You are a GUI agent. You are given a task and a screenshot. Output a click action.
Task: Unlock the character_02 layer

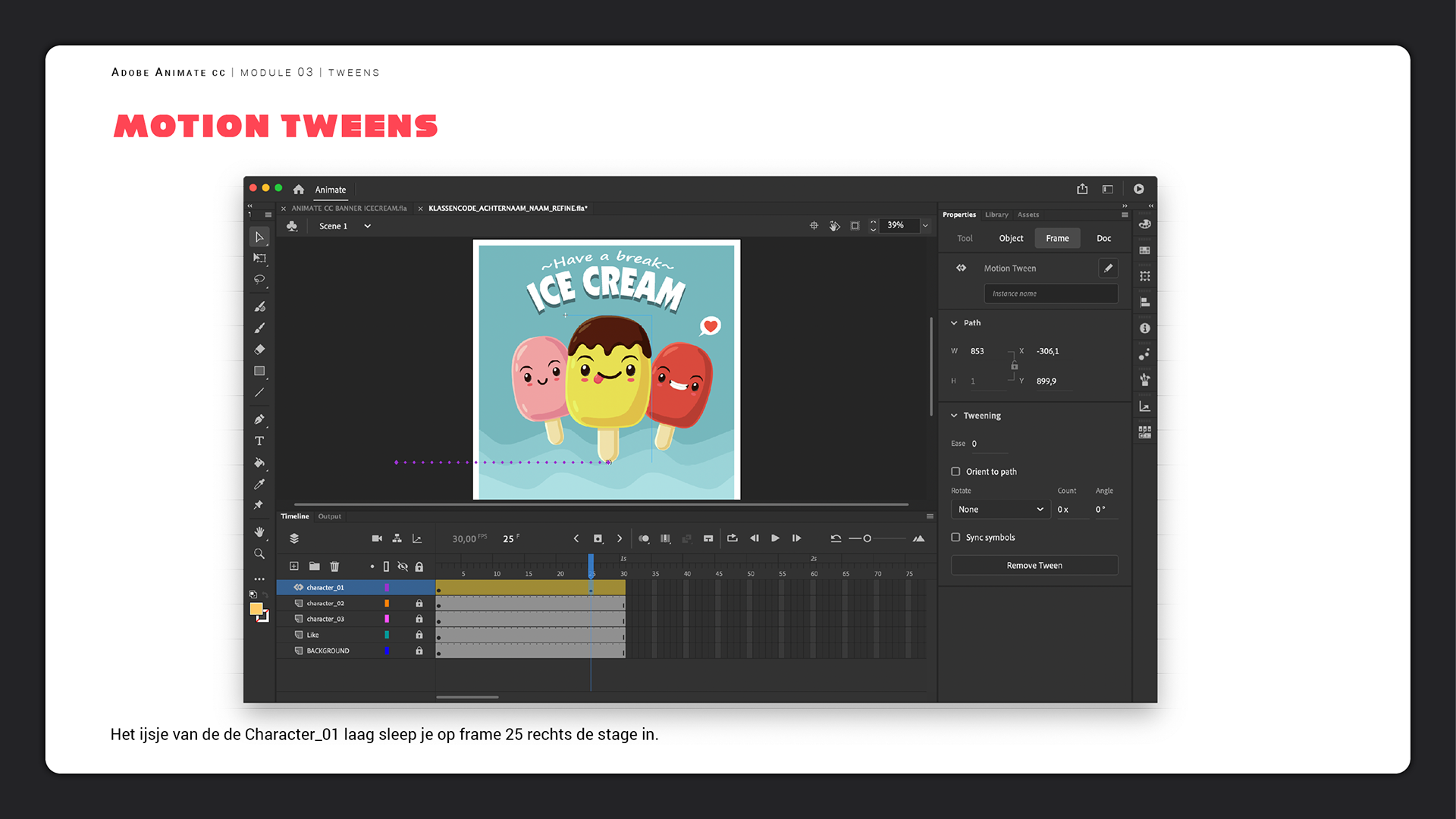click(419, 604)
